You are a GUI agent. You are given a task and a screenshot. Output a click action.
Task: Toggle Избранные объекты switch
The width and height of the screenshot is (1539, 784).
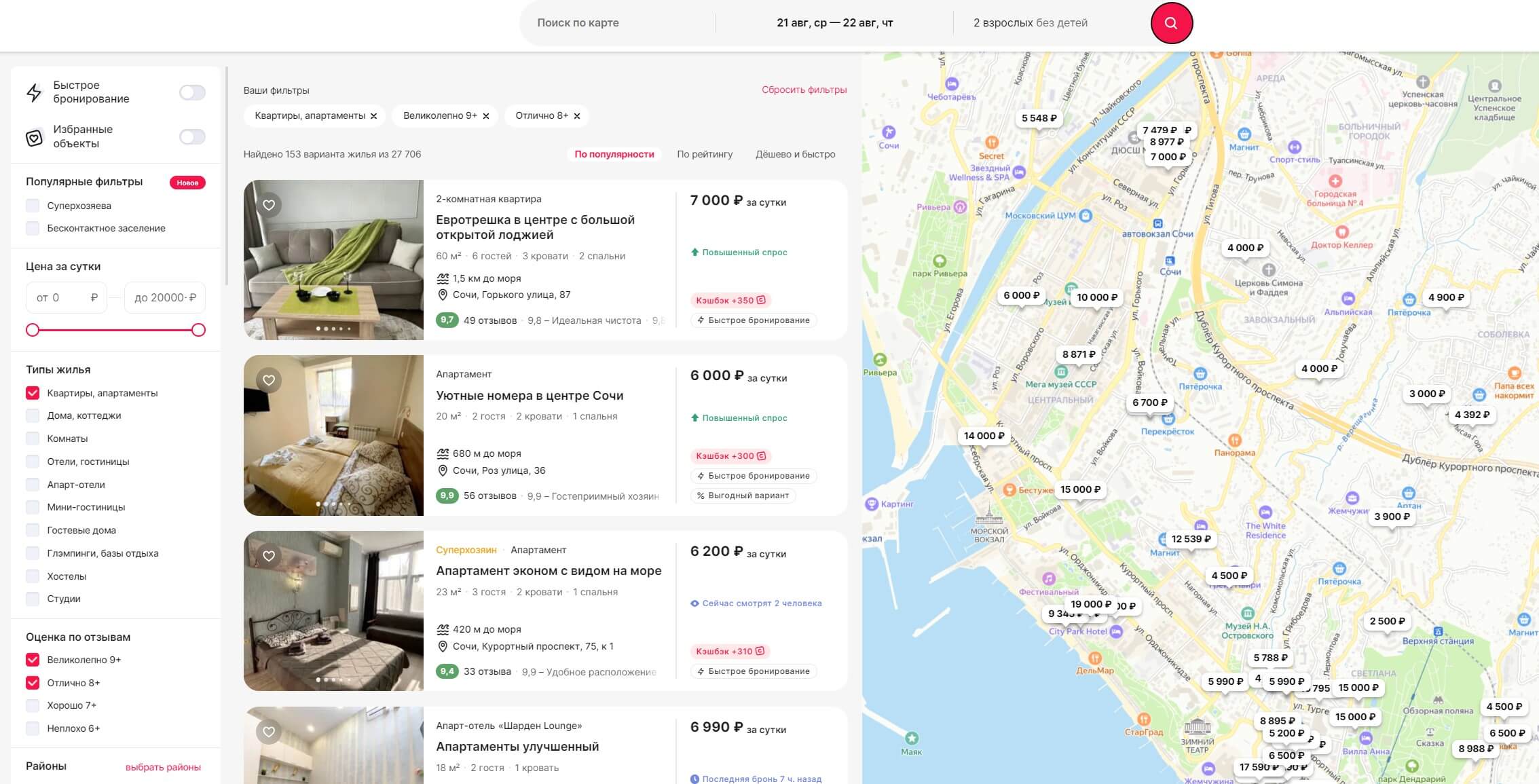tap(192, 137)
